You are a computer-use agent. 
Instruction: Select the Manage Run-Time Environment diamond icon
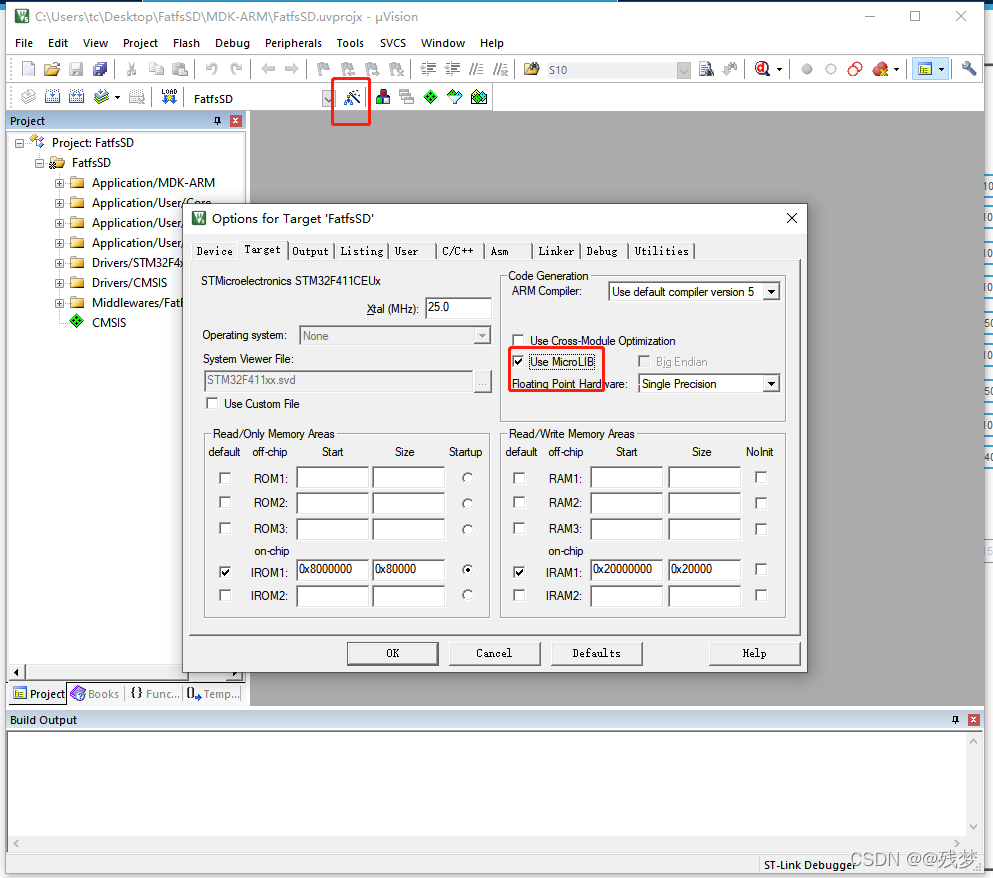click(432, 96)
